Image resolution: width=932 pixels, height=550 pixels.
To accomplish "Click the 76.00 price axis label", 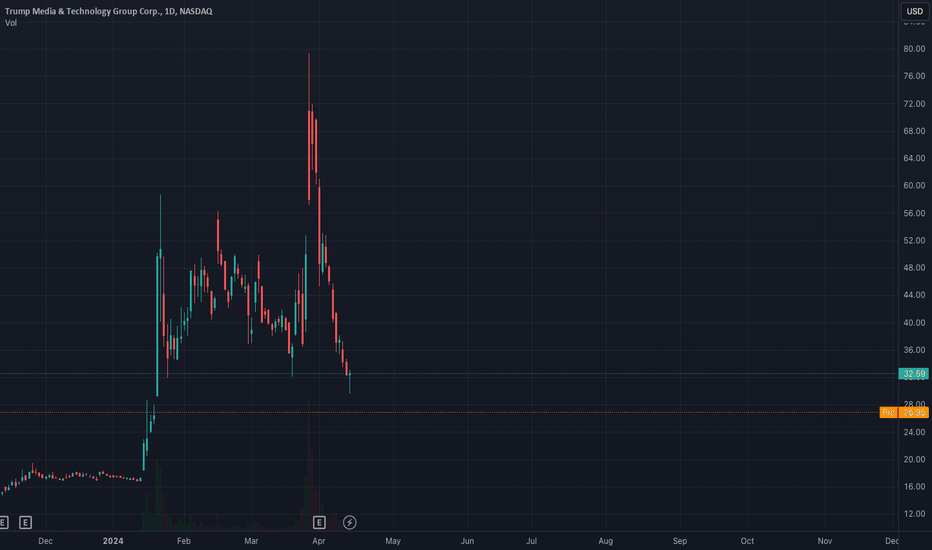I will click(914, 76).
